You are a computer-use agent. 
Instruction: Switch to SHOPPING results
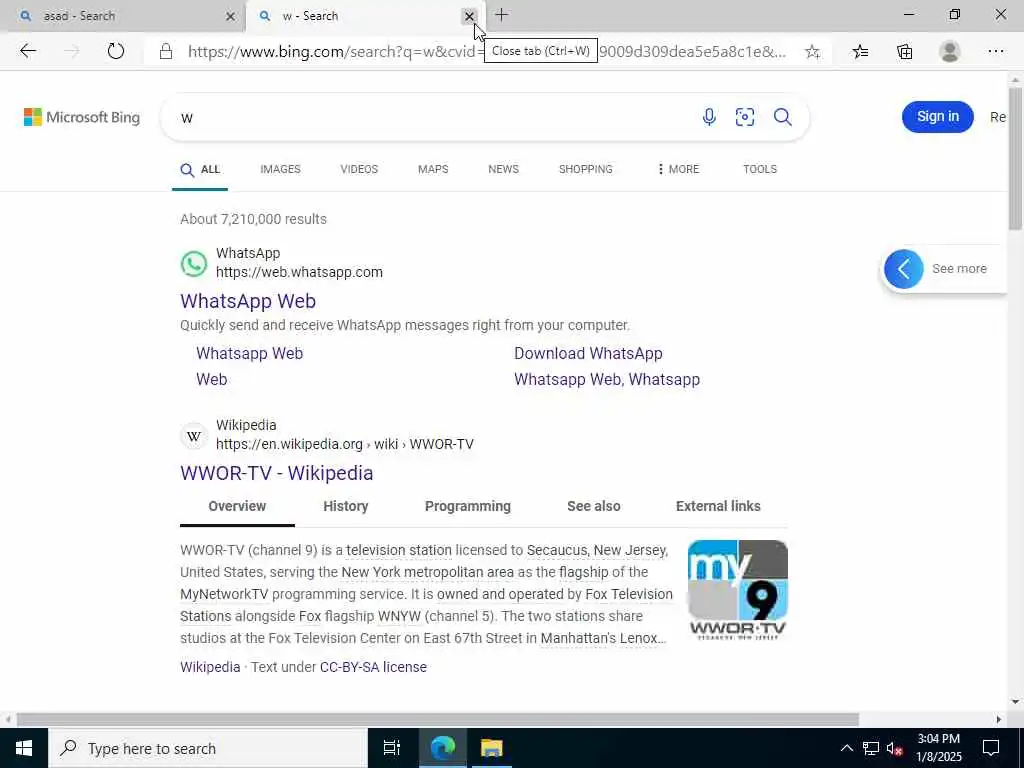click(586, 169)
